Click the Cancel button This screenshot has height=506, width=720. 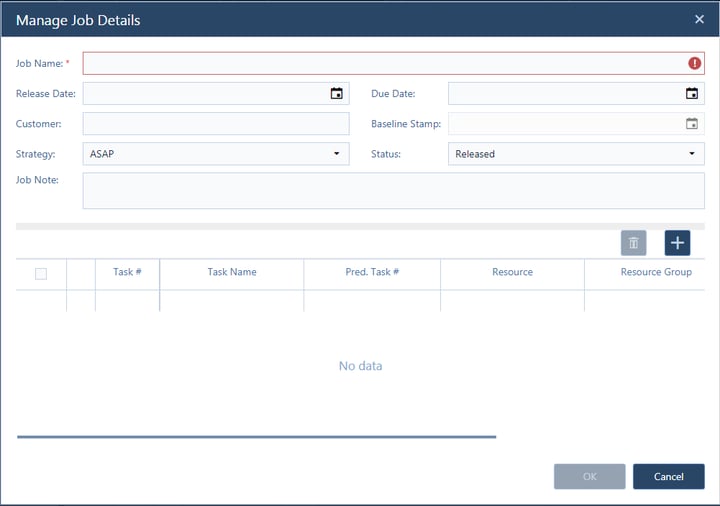[x=669, y=477]
